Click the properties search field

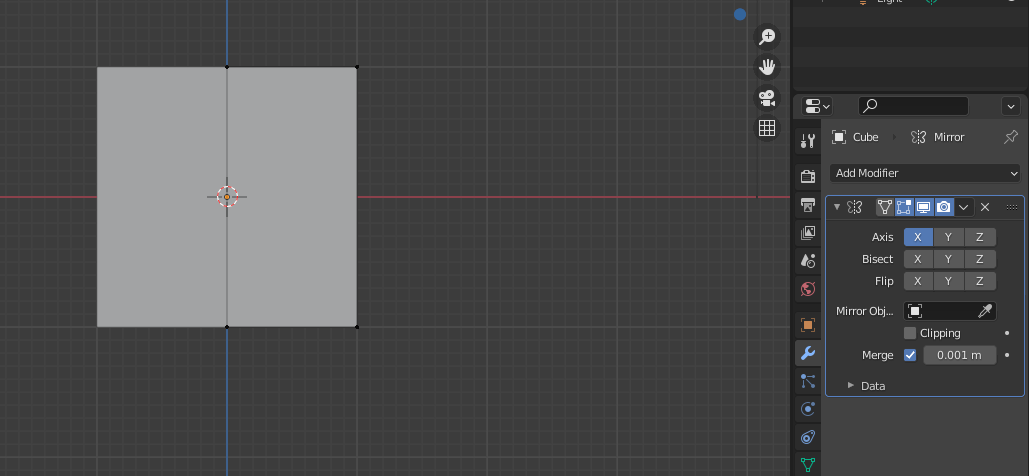[x=913, y=106]
